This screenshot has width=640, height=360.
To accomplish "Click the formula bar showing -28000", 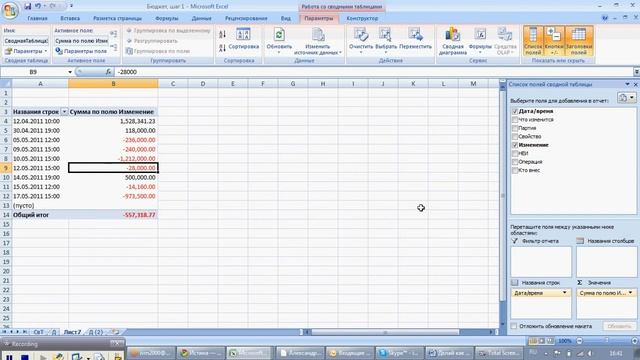I will click(373, 72).
